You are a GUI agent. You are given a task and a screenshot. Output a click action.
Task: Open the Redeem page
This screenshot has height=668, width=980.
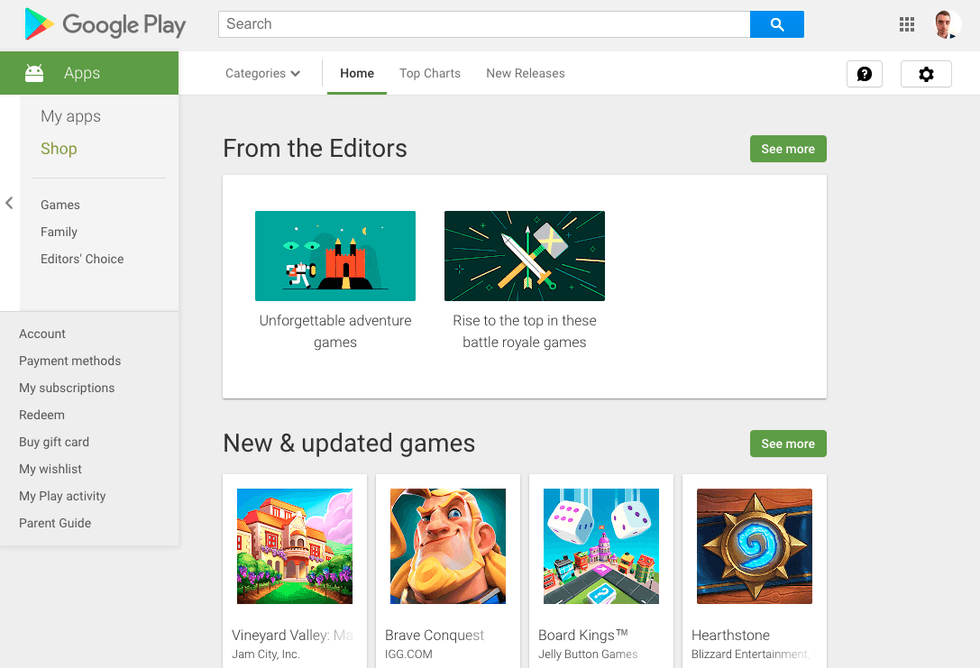click(41, 414)
